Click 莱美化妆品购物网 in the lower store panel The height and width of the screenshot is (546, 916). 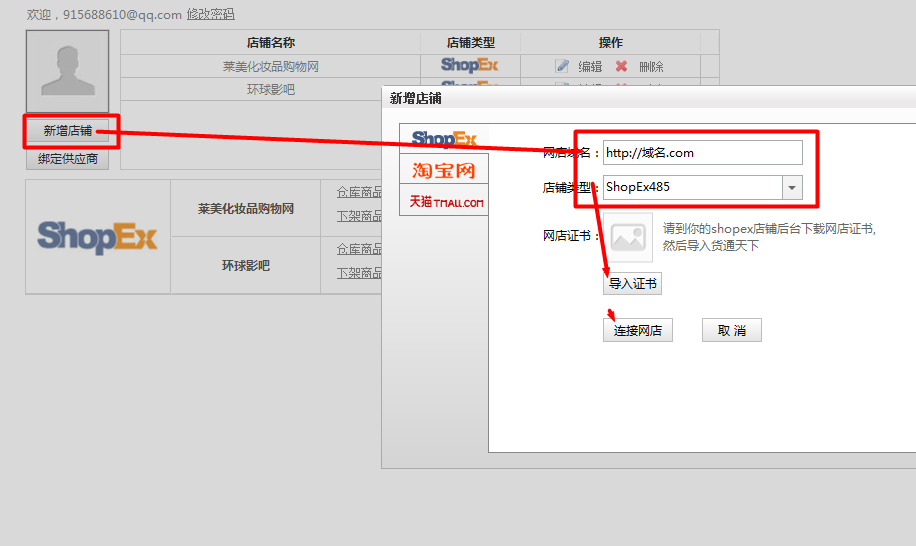pyautogui.click(x=246, y=208)
